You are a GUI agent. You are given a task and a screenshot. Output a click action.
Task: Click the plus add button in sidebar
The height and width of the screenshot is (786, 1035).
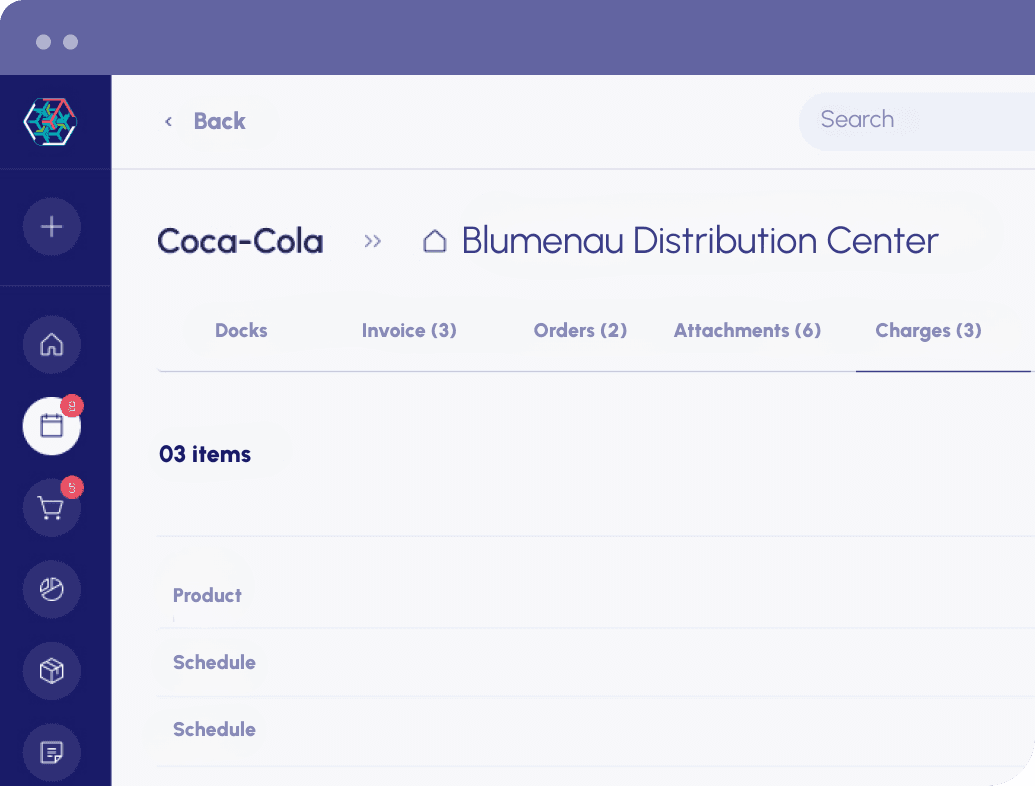click(51, 227)
